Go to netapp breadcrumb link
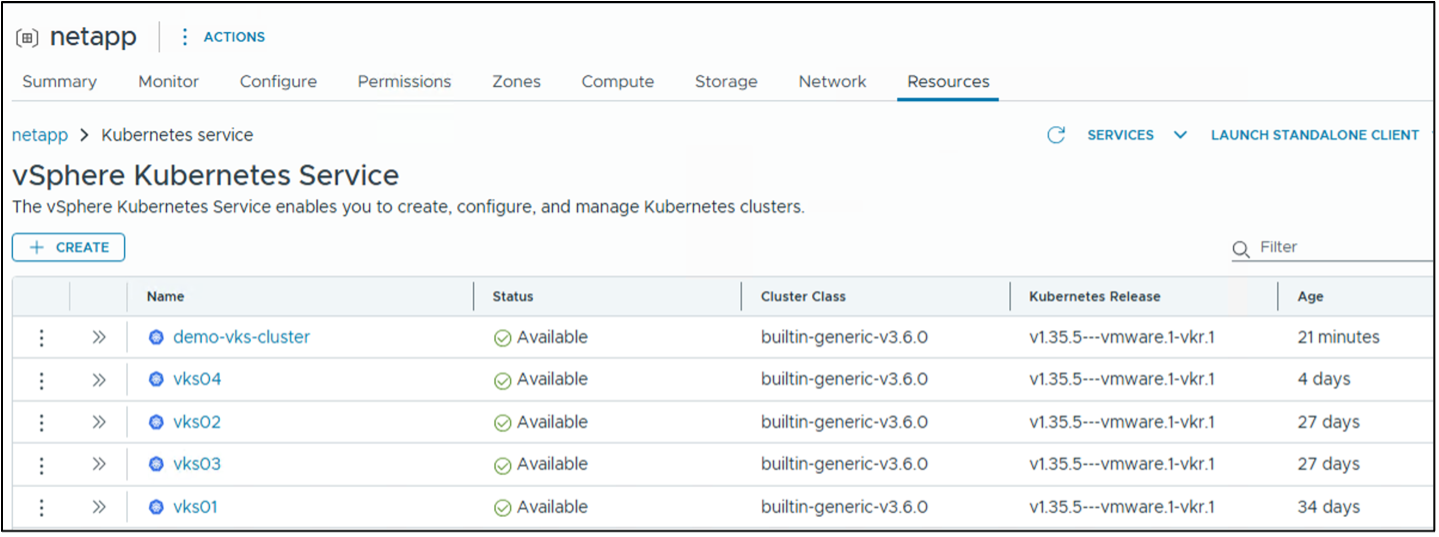1439x537 pixels. pyautogui.click(x=40, y=135)
